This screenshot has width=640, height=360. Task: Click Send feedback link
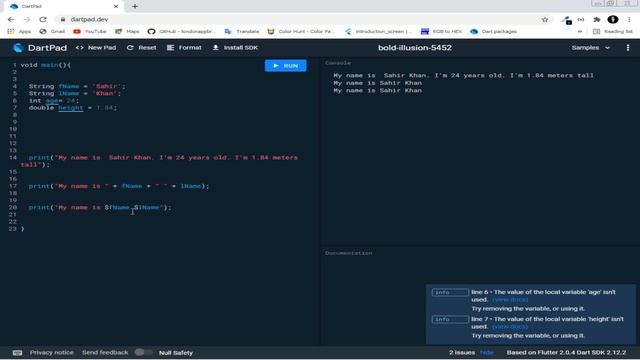click(x=105, y=352)
